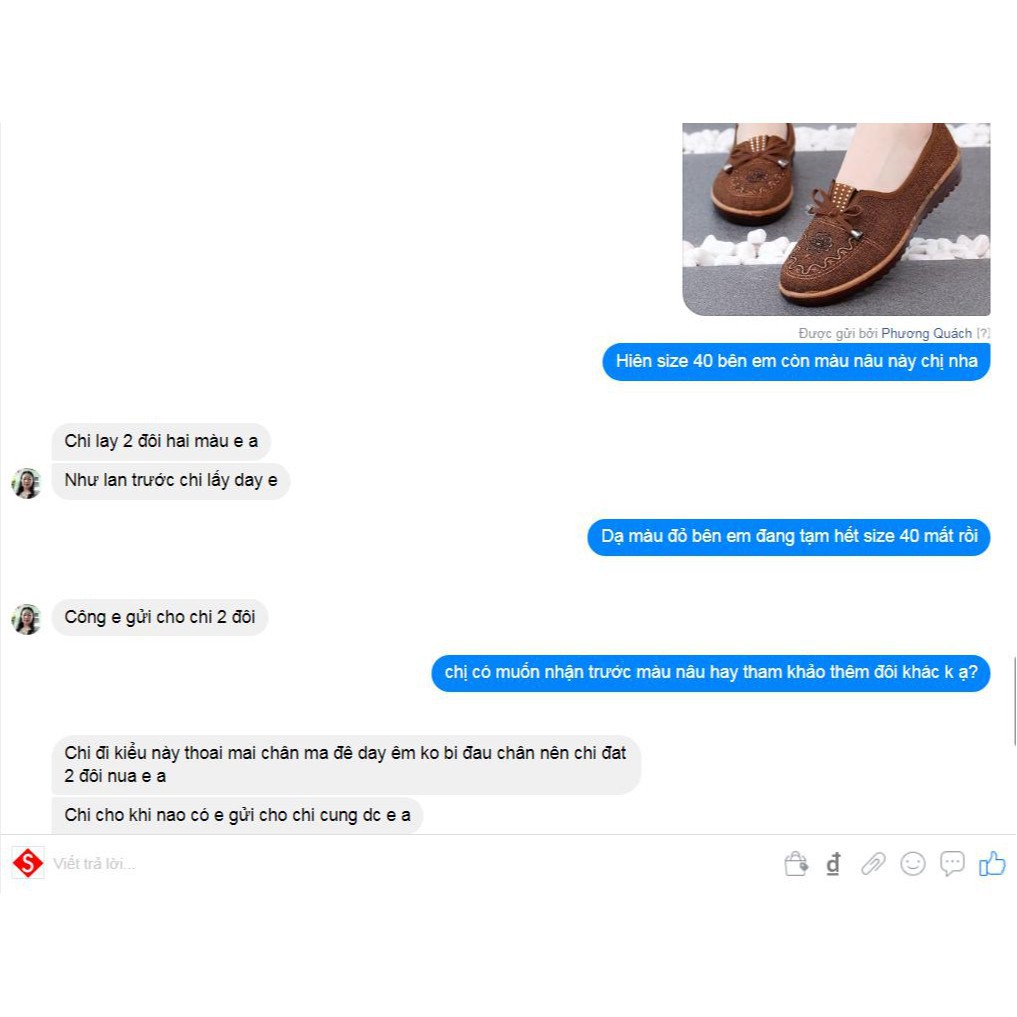Open the brown shoe photo
Viewport: 1017px width, 1017px height.
836,219
